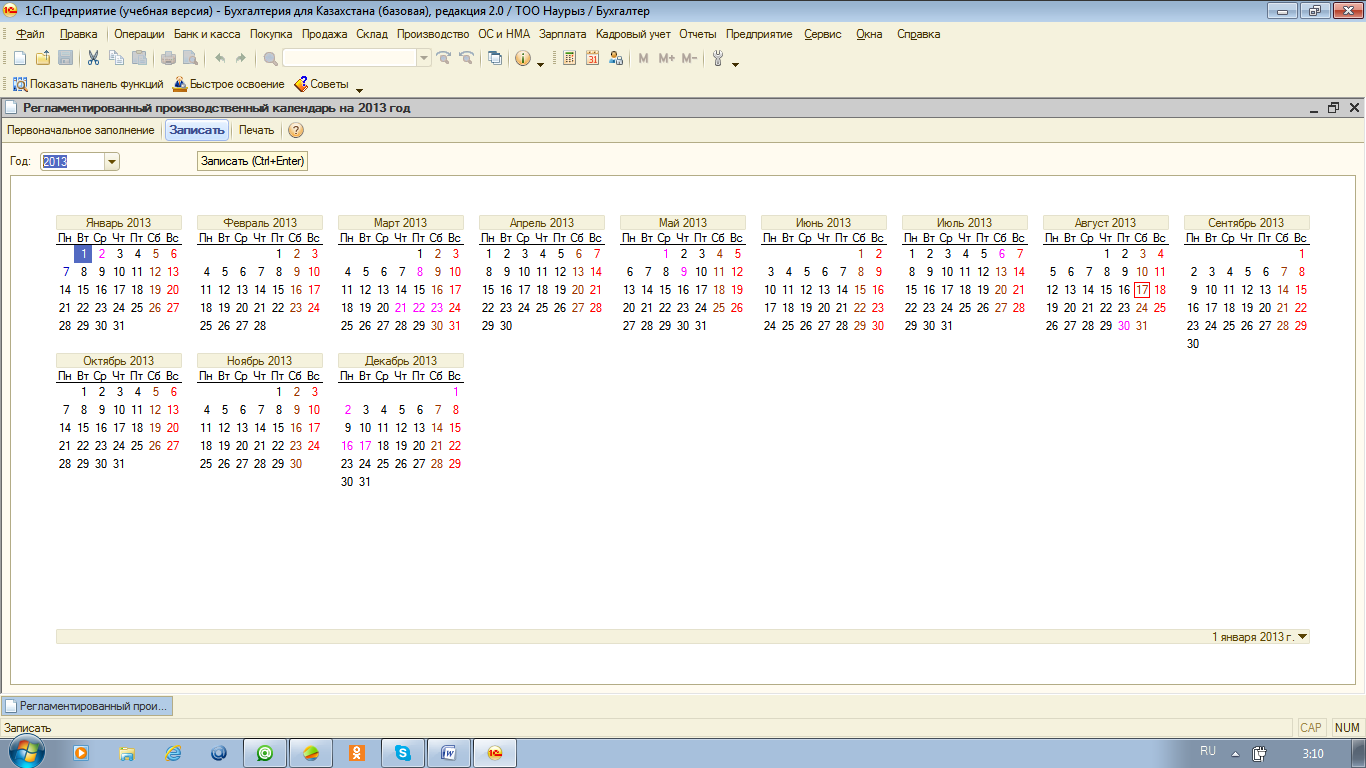Image resolution: width=1366 pixels, height=768 pixels.
Task: Click the windows list icon
Action: 495,59
